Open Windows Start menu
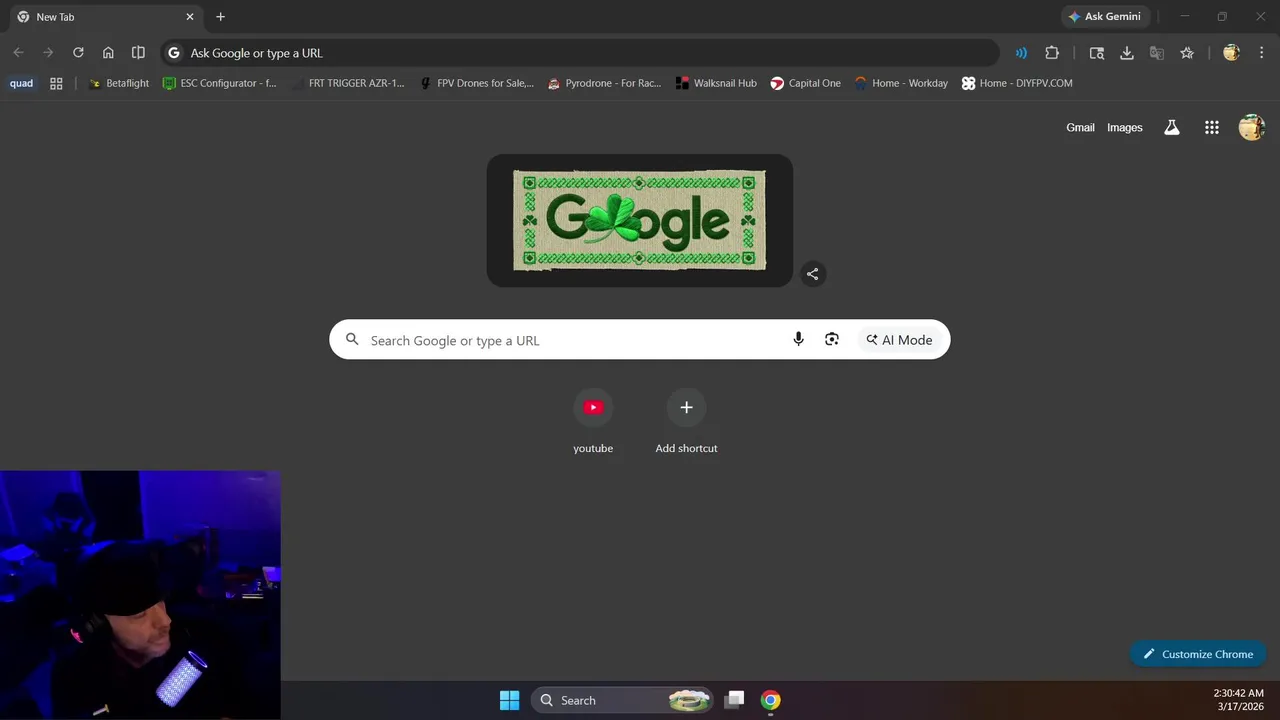The width and height of the screenshot is (1280, 720). pos(509,700)
